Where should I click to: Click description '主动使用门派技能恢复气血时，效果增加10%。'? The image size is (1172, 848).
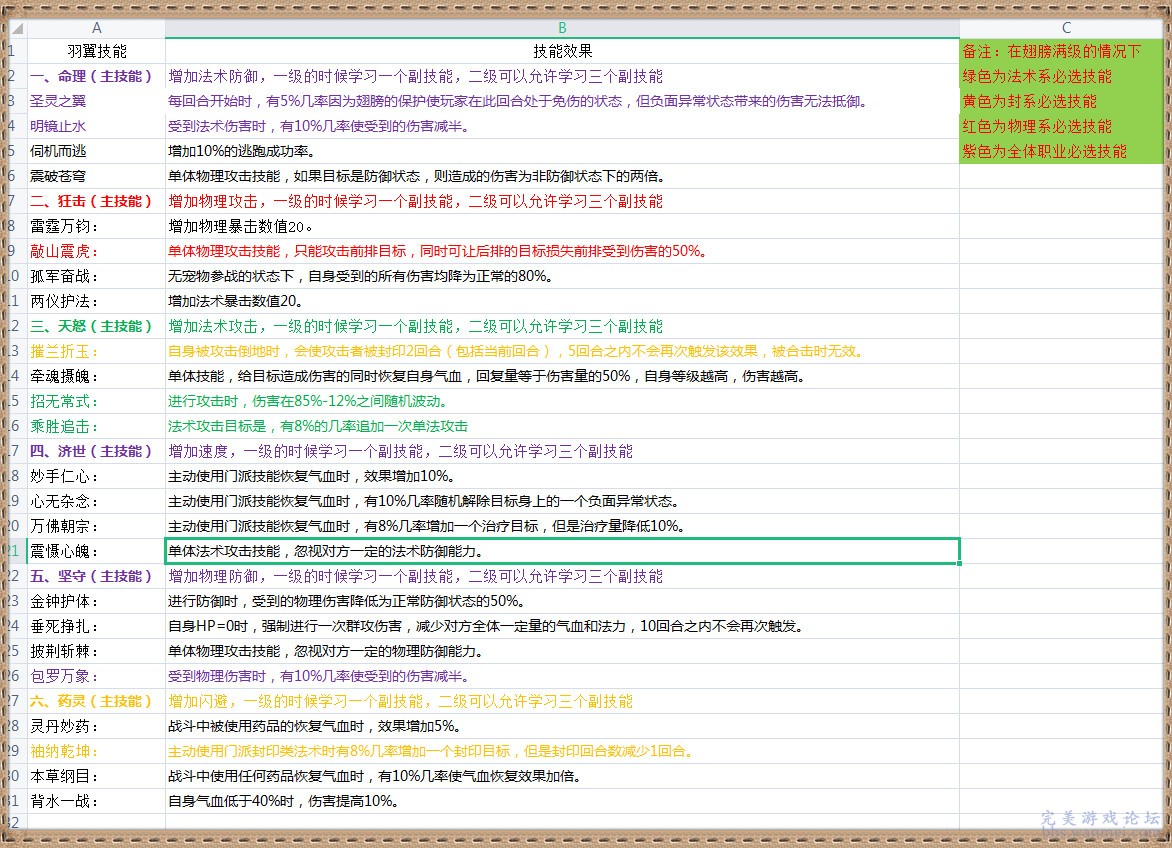click(x=562, y=477)
